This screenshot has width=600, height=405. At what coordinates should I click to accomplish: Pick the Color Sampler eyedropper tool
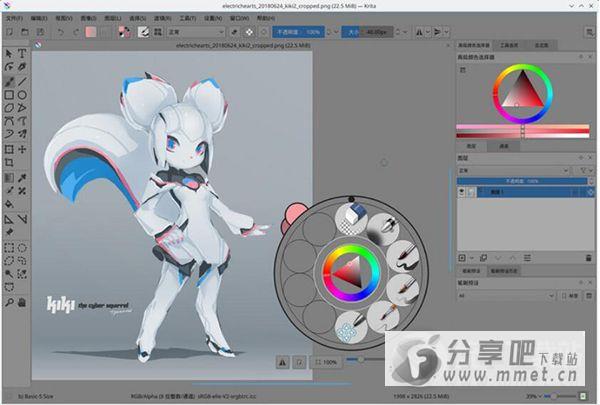tap(22, 178)
